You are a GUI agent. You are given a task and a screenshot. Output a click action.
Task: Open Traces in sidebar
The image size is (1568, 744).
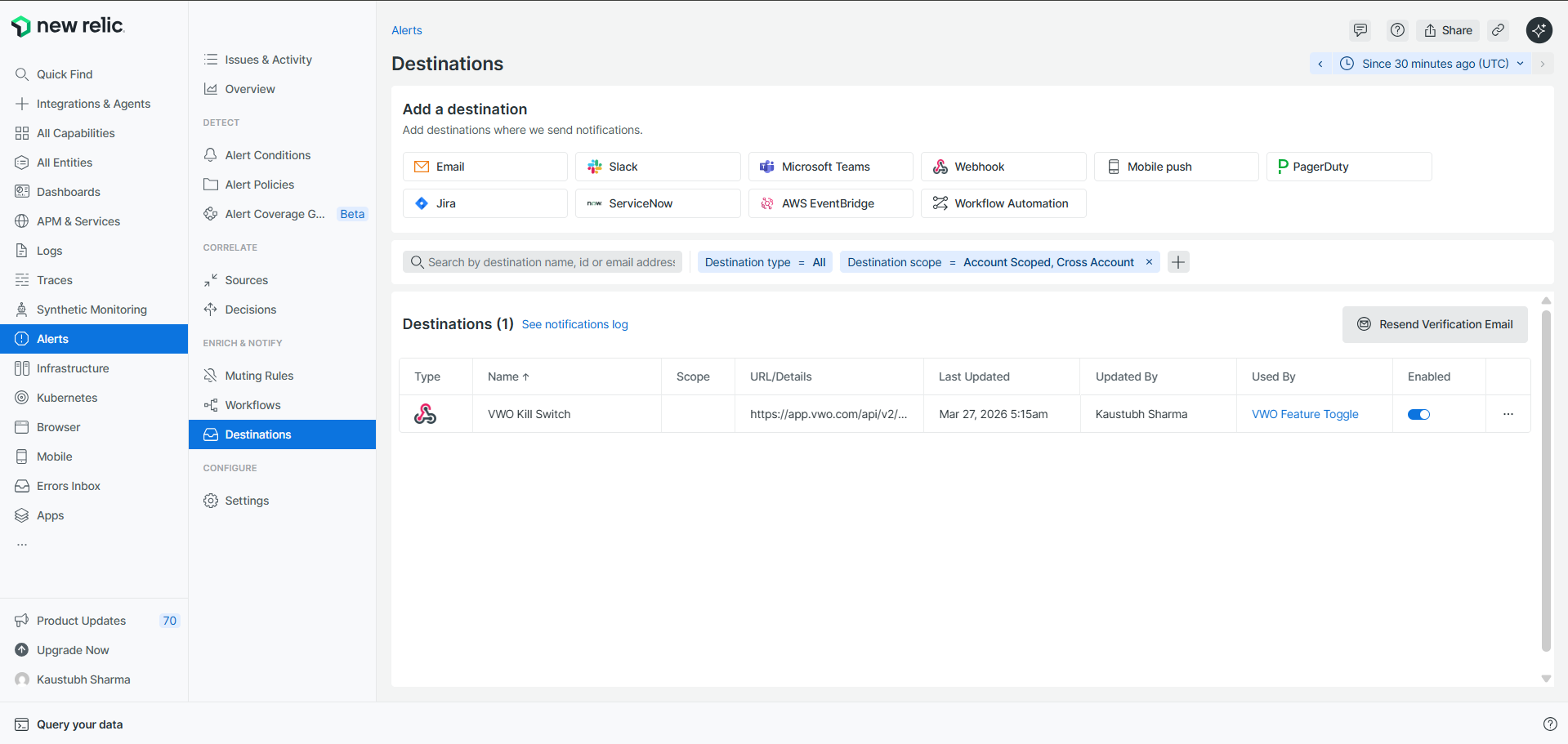point(94,280)
